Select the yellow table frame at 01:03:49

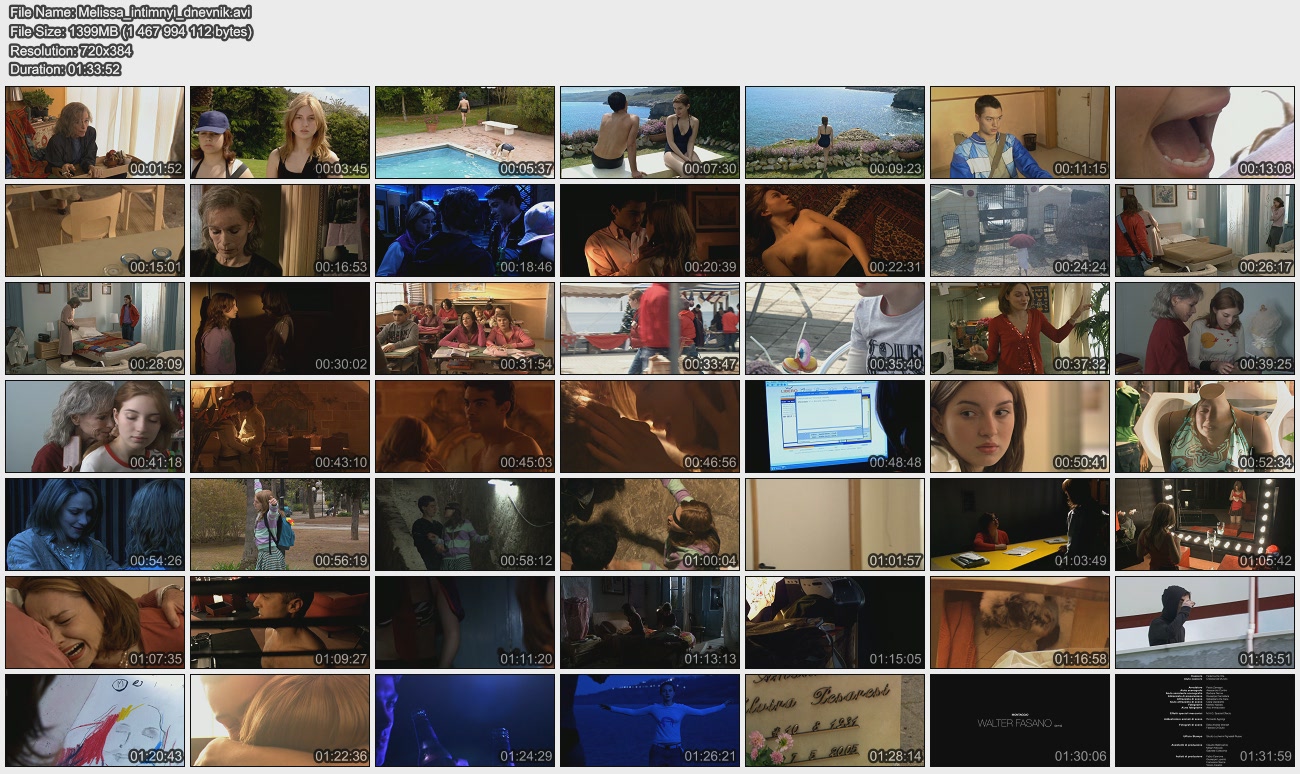[x=1020, y=524]
